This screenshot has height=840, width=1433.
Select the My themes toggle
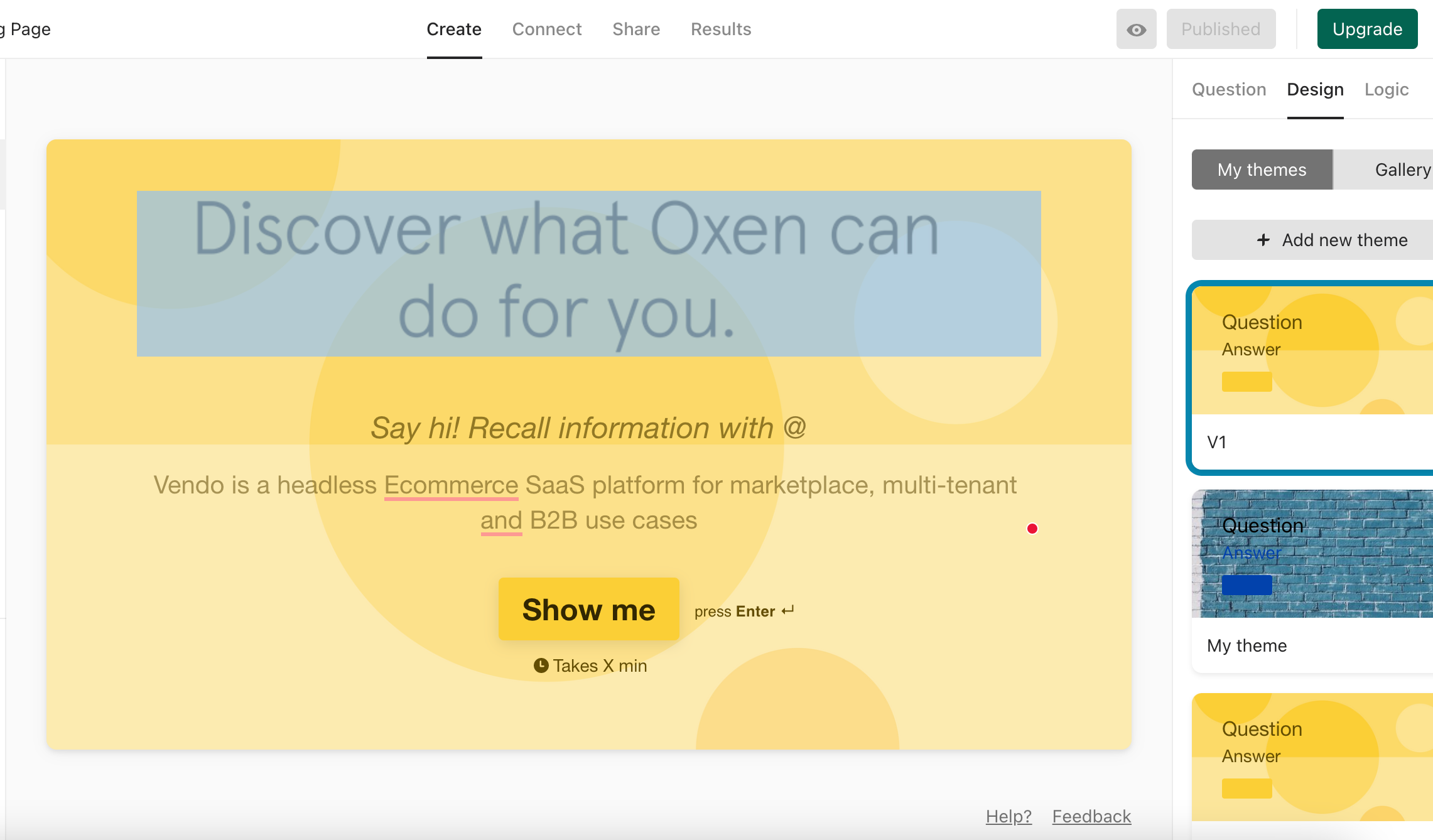coord(1262,170)
